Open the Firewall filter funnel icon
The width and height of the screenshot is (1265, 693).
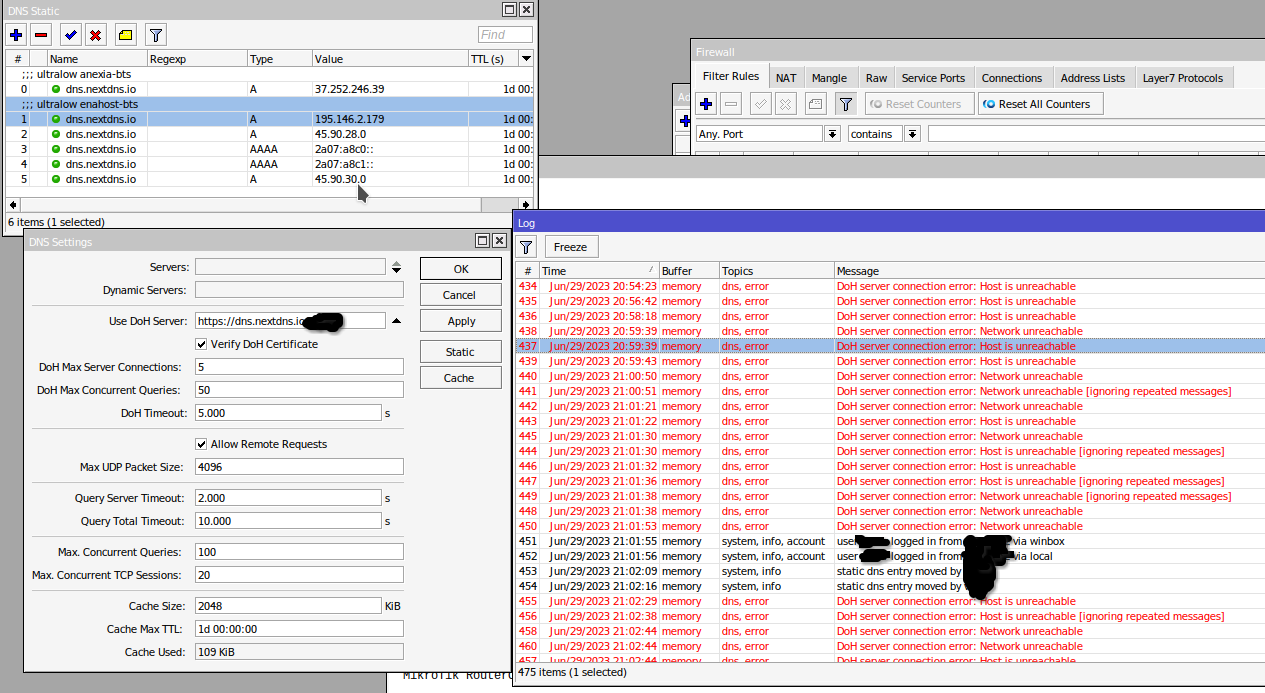pyautogui.click(x=846, y=103)
